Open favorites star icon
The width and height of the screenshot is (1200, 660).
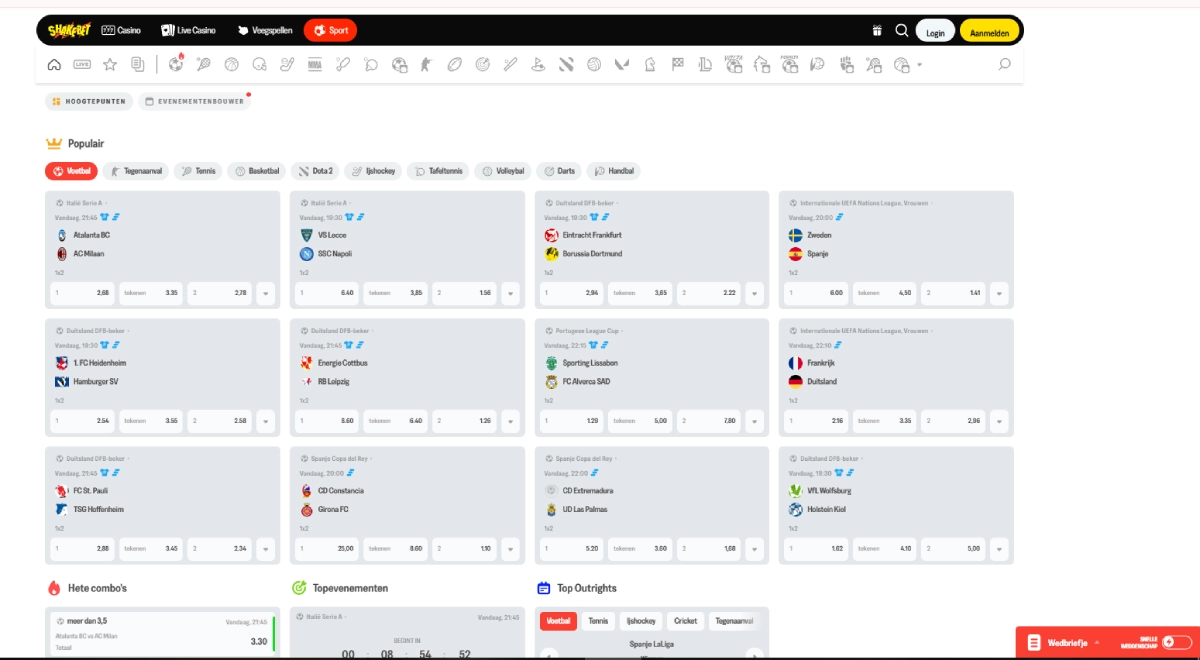[x=110, y=64]
